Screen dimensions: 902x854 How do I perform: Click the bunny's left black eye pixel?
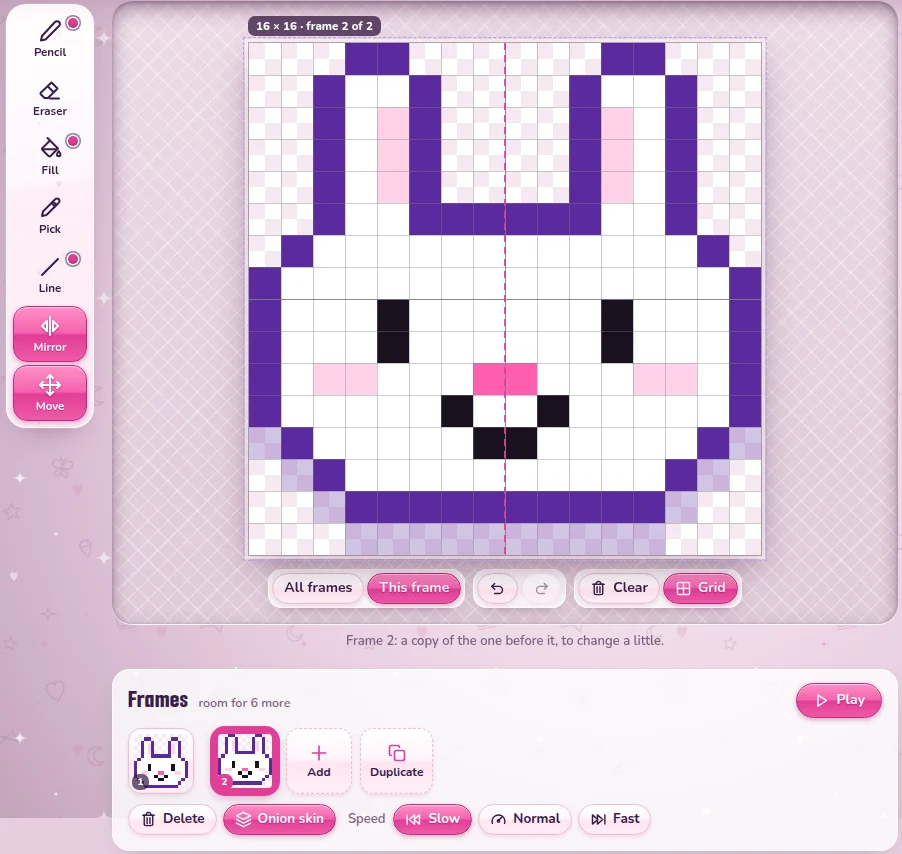tap(393, 331)
